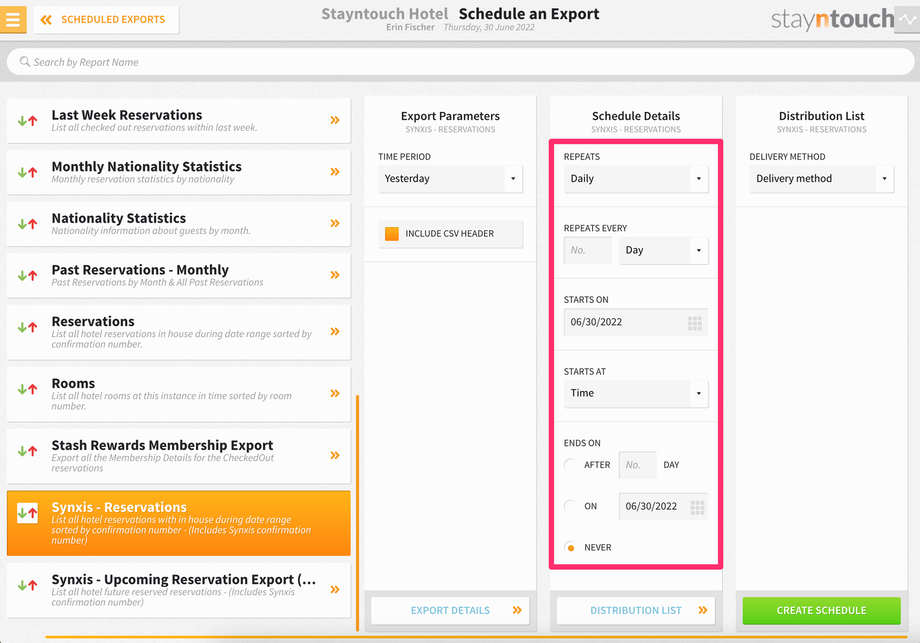Click the green Create Schedule button
Viewport: 920px width, 643px height.
pyautogui.click(x=821, y=610)
